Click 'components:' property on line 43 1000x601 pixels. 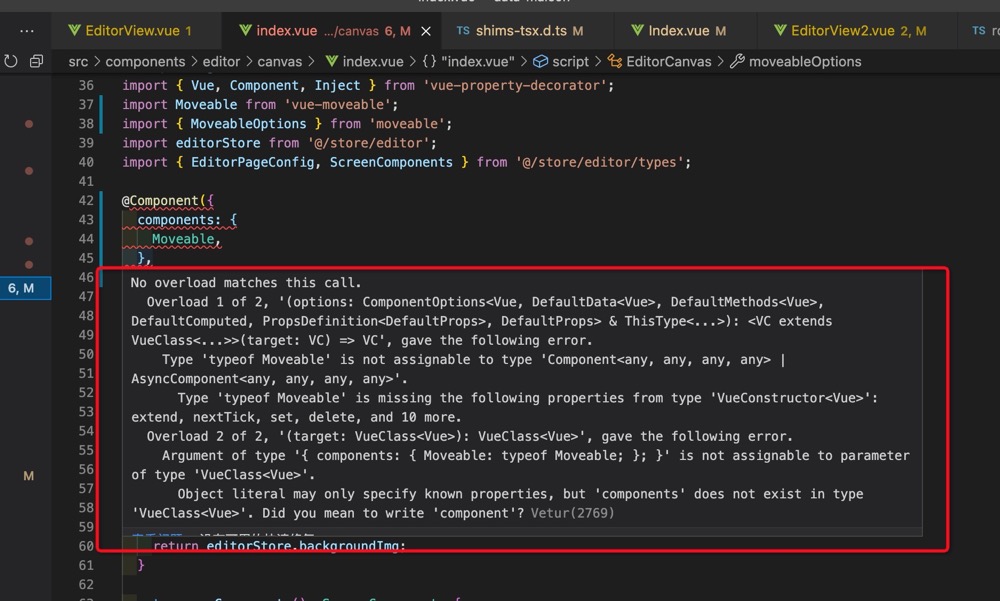click(x=179, y=219)
